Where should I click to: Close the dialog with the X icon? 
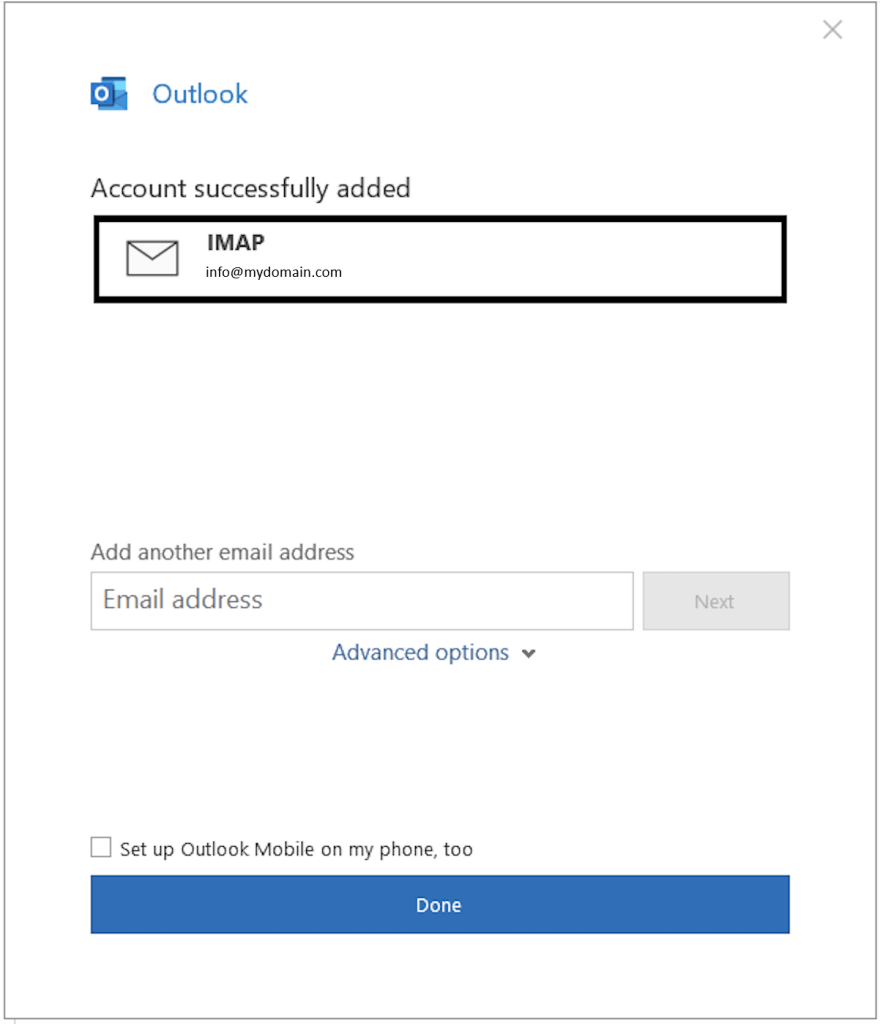point(832,30)
